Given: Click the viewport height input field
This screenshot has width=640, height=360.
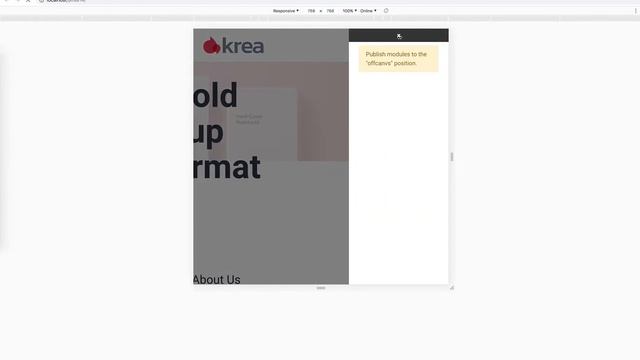Looking at the screenshot, I should [330, 11].
